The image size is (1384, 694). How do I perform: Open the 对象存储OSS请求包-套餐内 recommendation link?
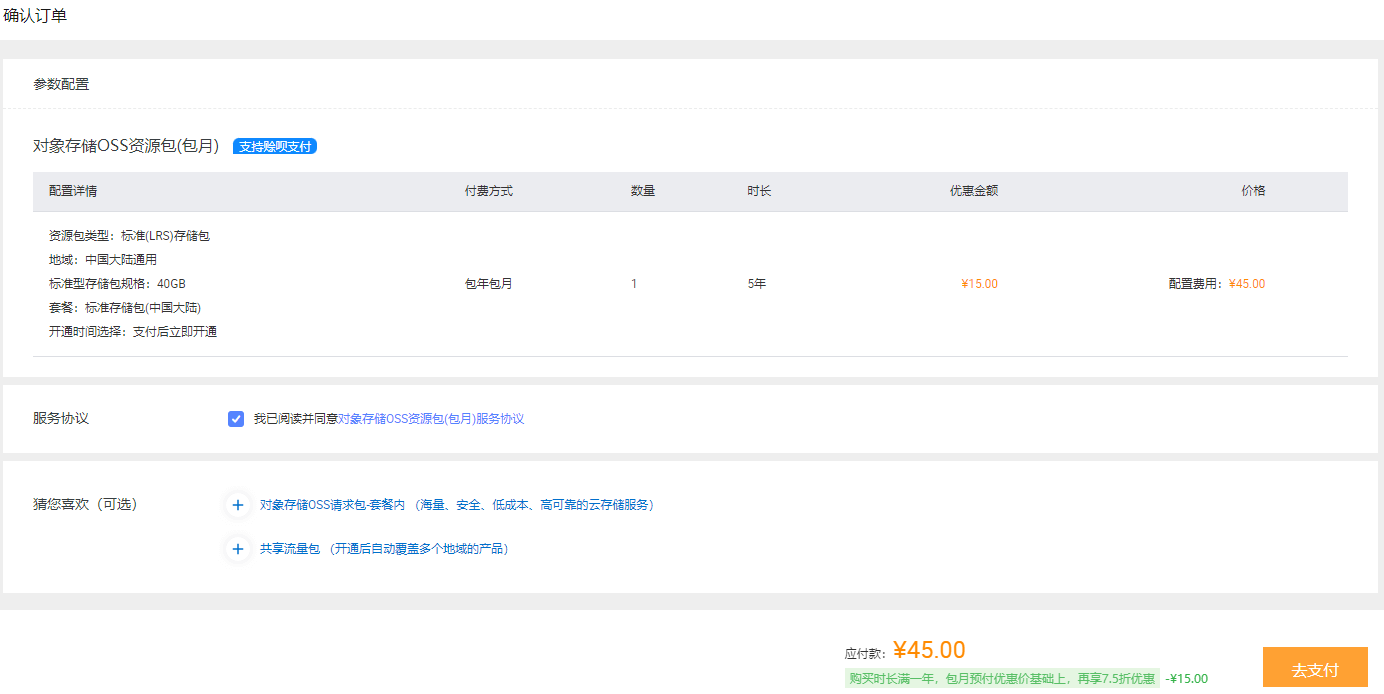[332, 505]
